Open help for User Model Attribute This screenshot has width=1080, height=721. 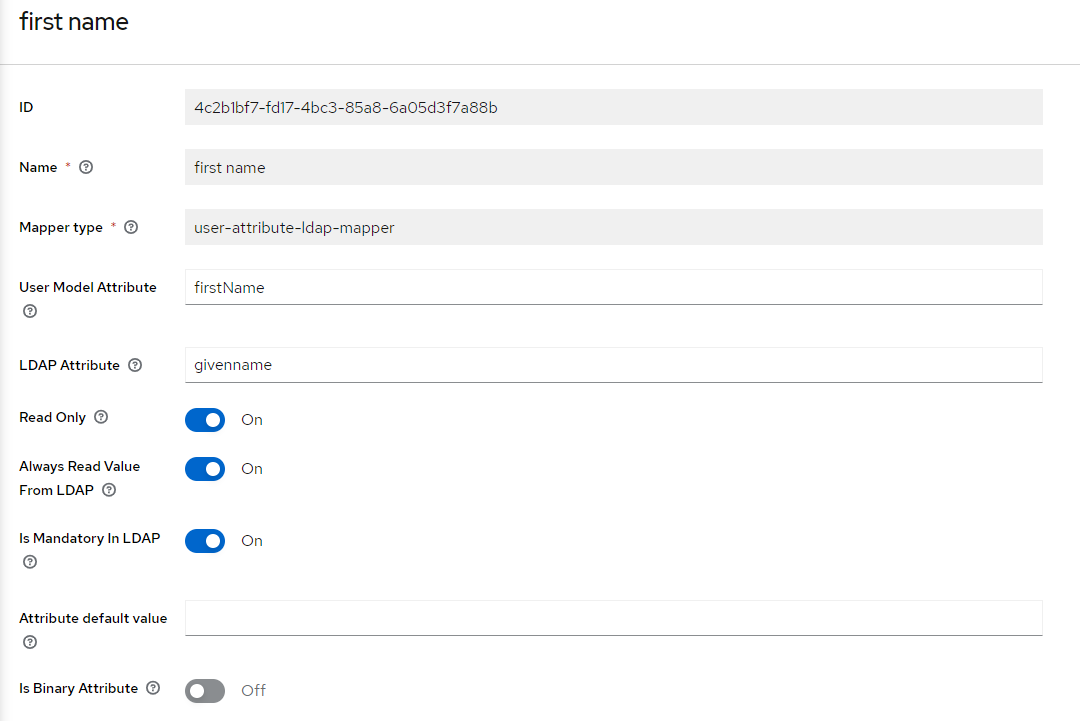pyautogui.click(x=30, y=312)
